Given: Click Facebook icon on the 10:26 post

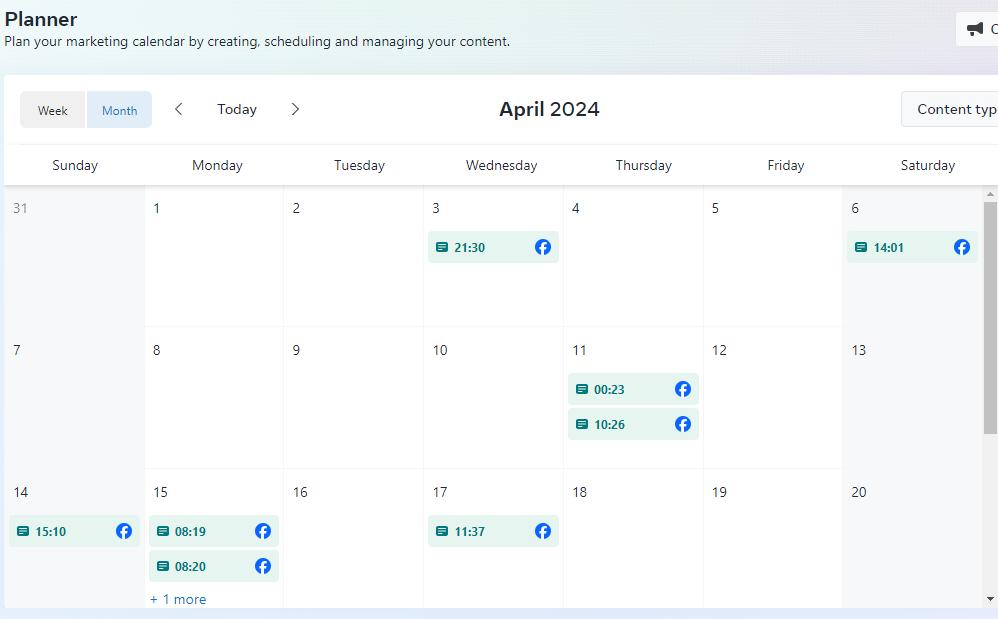Looking at the screenshot, I should (683, 424).
